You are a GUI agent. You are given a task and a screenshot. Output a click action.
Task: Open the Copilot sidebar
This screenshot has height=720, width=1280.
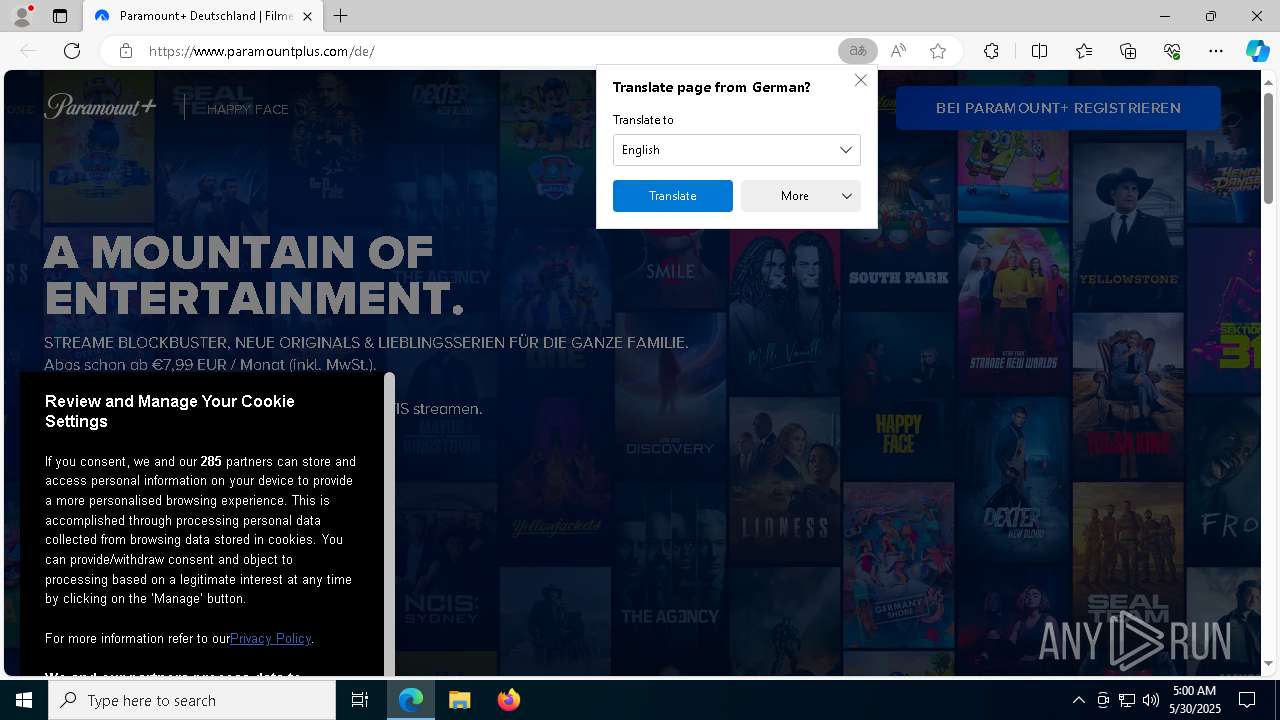coord(1257,51)
